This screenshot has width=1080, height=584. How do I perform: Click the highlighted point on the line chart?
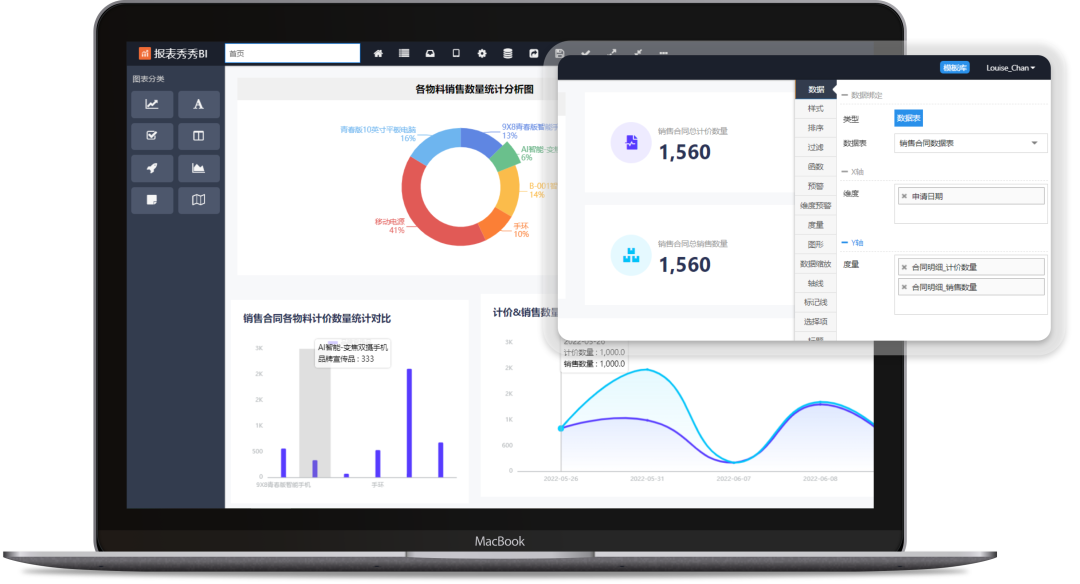(x=561, y=428)
